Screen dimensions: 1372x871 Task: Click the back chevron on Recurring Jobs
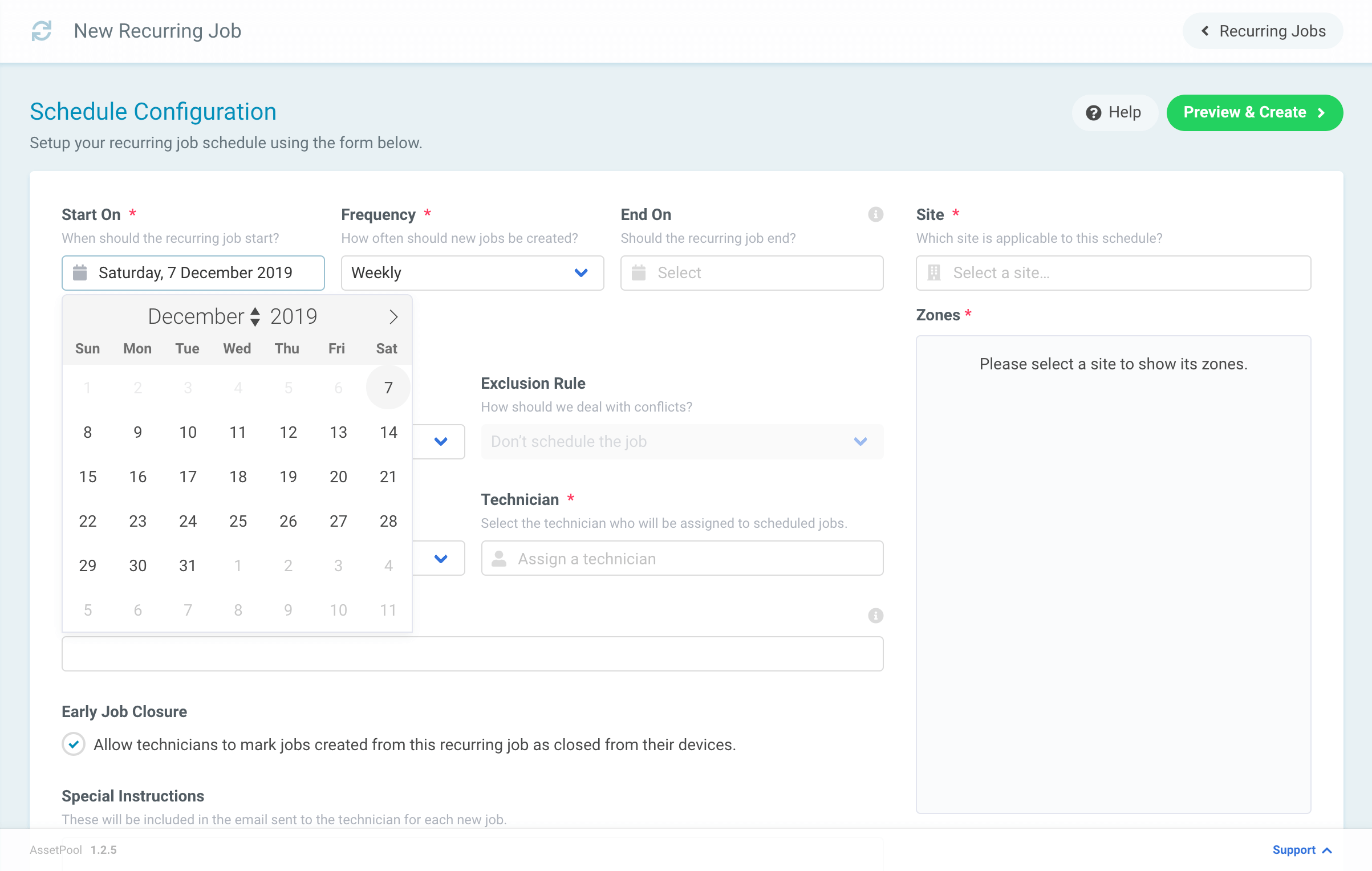click(x=1205, y=31)
